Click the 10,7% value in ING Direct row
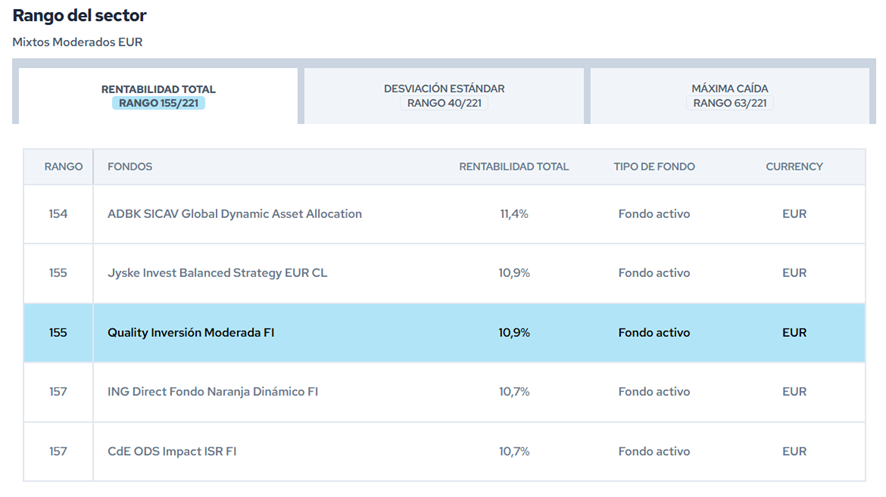The width and height of the screenshot is (886, 497). [514, 391]
